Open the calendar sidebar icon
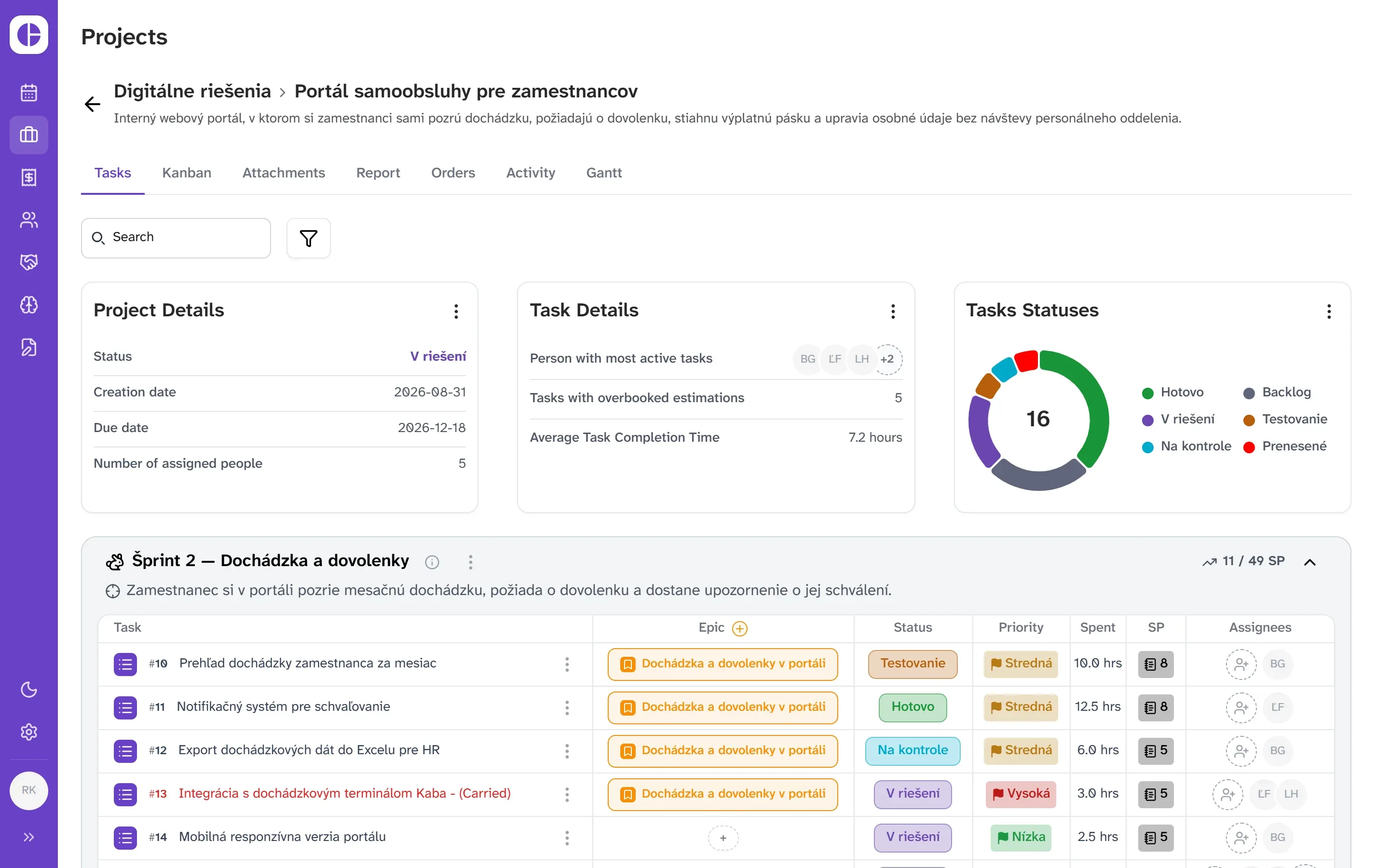This screenshot has width=1389, height=868. [29, 93]
